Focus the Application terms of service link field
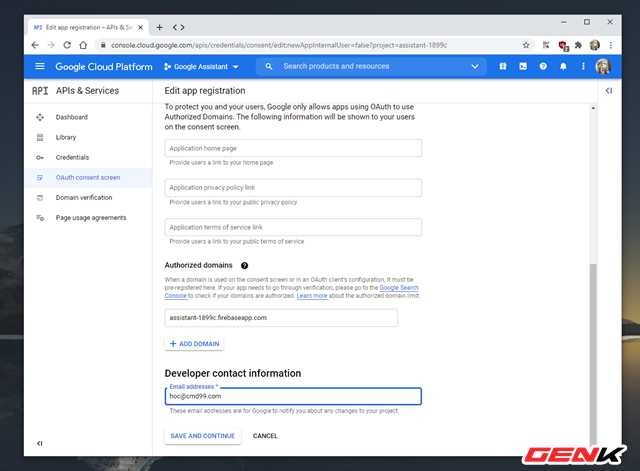Screen dimensions: 640x471 click(293, 227)
